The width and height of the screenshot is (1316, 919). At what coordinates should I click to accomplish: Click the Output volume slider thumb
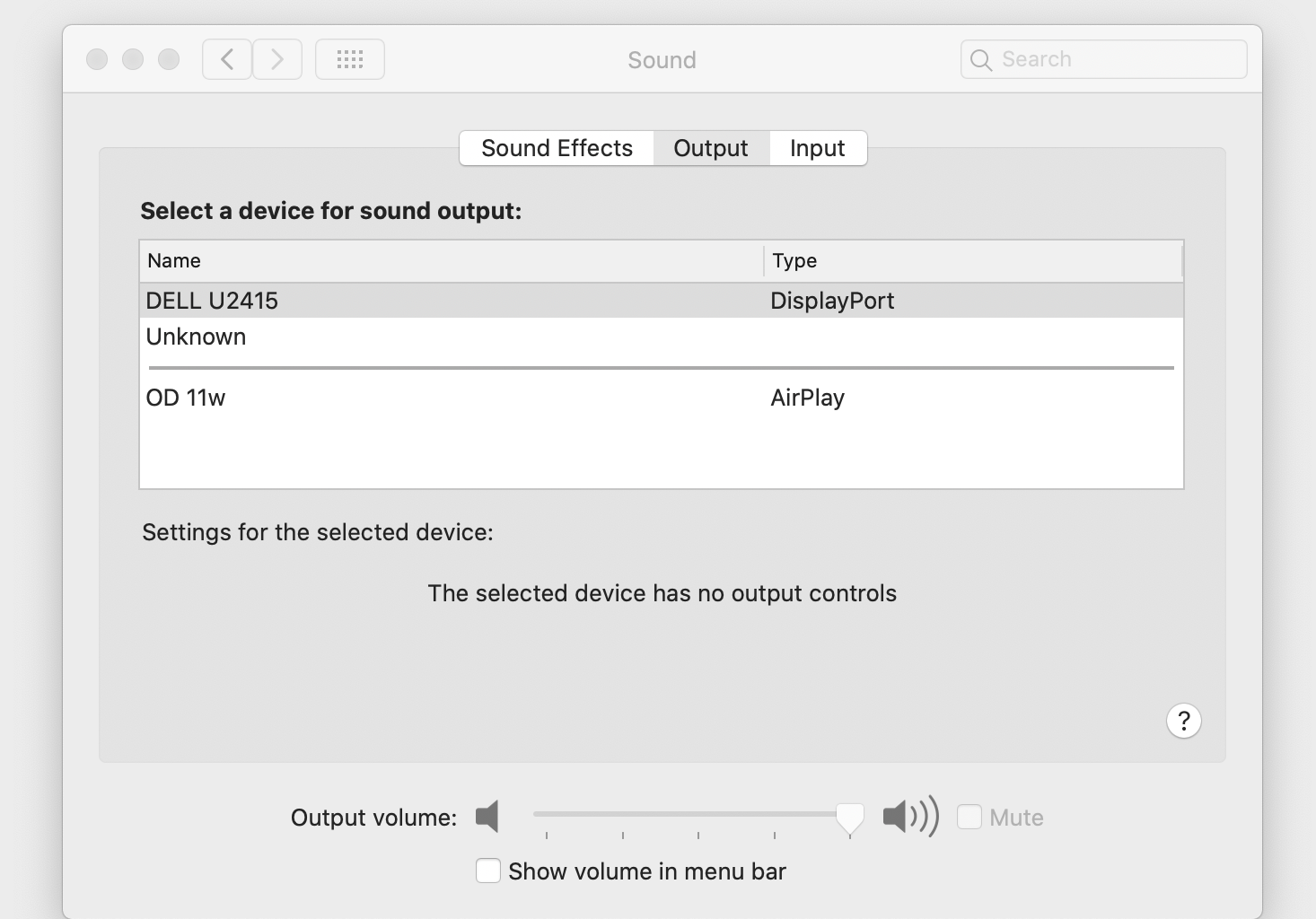point(850,818)
